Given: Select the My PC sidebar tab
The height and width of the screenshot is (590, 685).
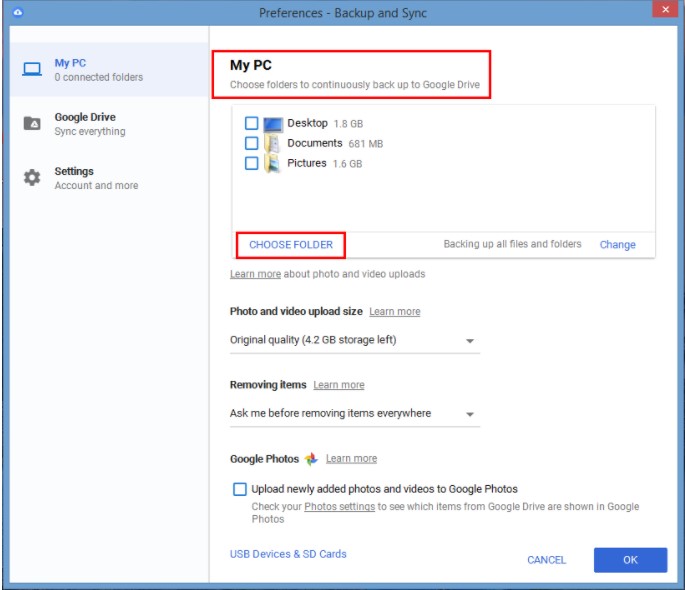Looking at the screenshot, I should point(109,69).
